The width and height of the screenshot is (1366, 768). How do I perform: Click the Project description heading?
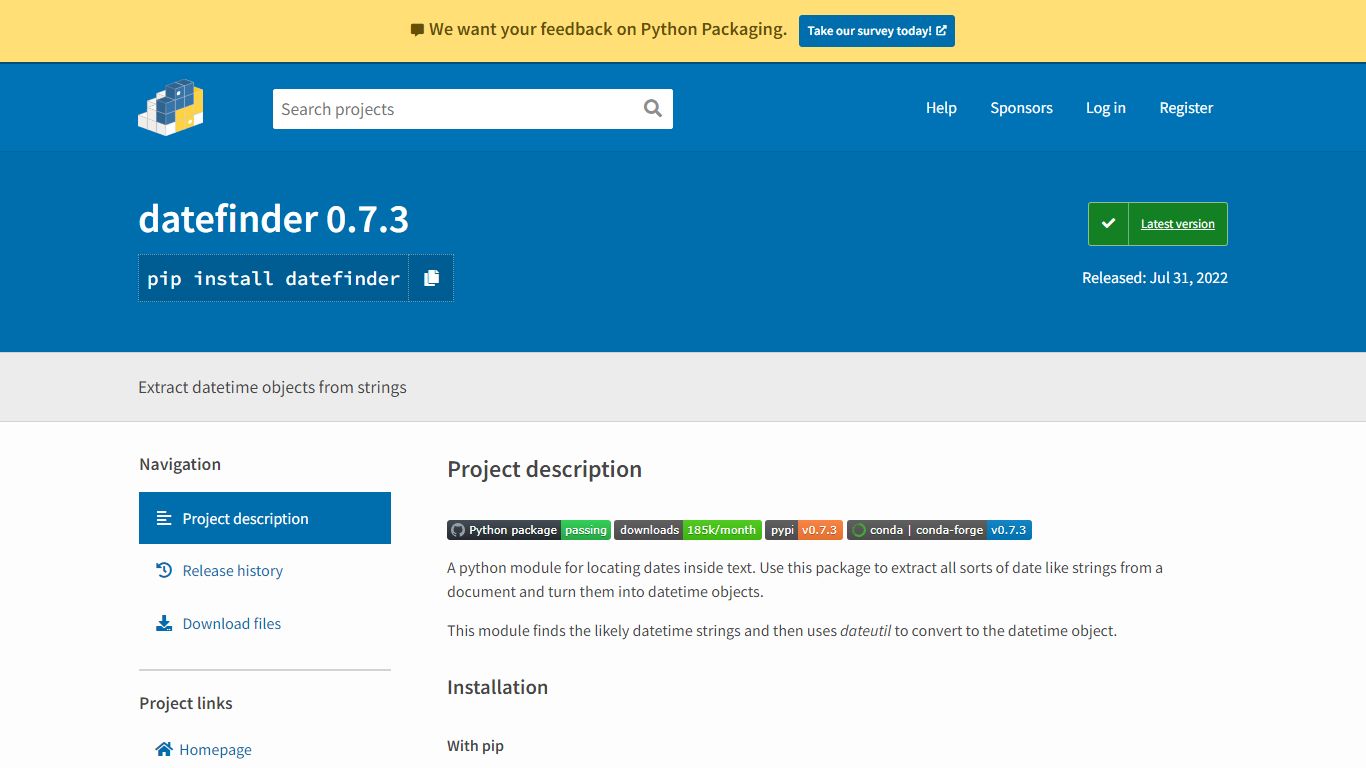544,469
